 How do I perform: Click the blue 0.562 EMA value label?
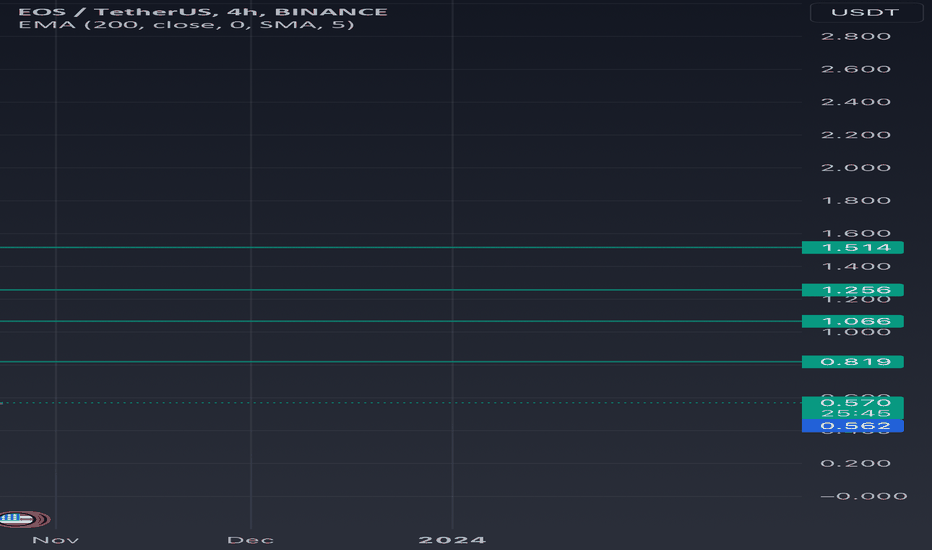coord(852,426)
